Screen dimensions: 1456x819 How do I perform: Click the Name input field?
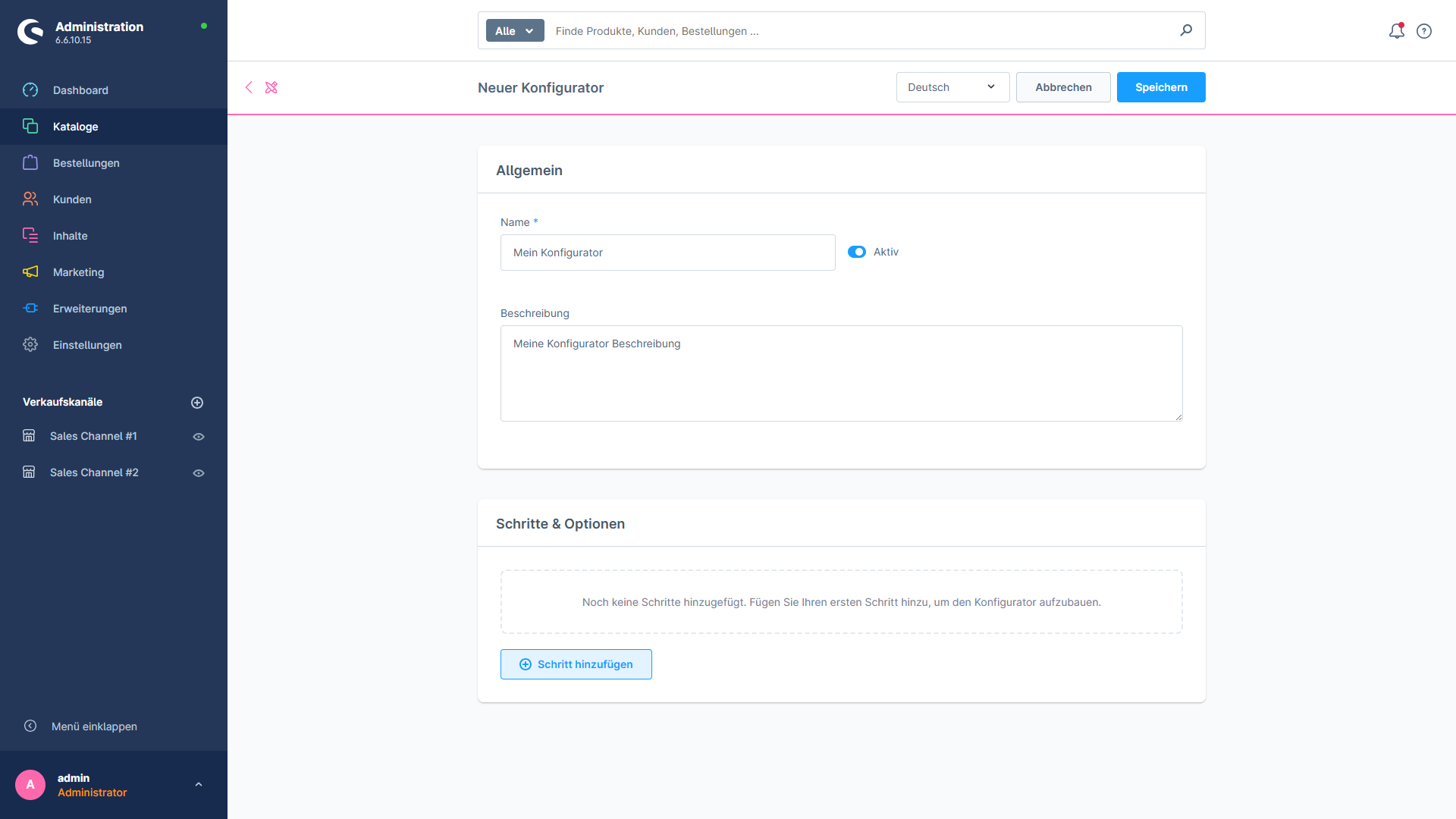click(668, 253)
